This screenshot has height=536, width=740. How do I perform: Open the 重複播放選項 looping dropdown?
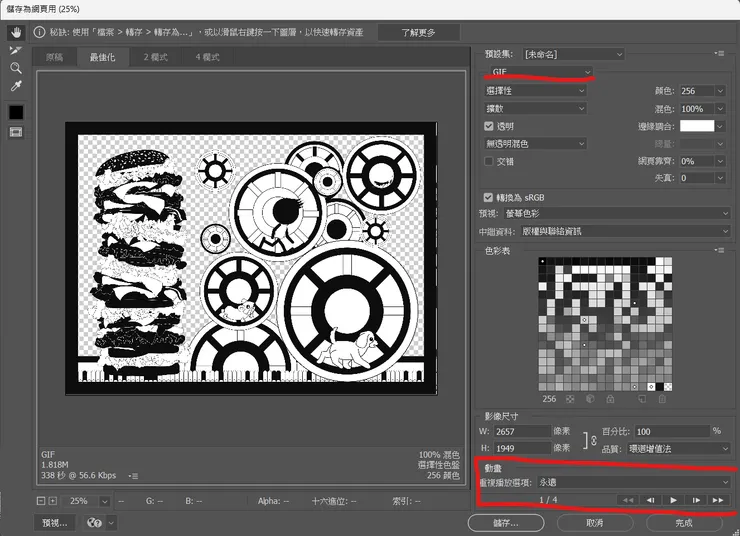tap(633, 482)
